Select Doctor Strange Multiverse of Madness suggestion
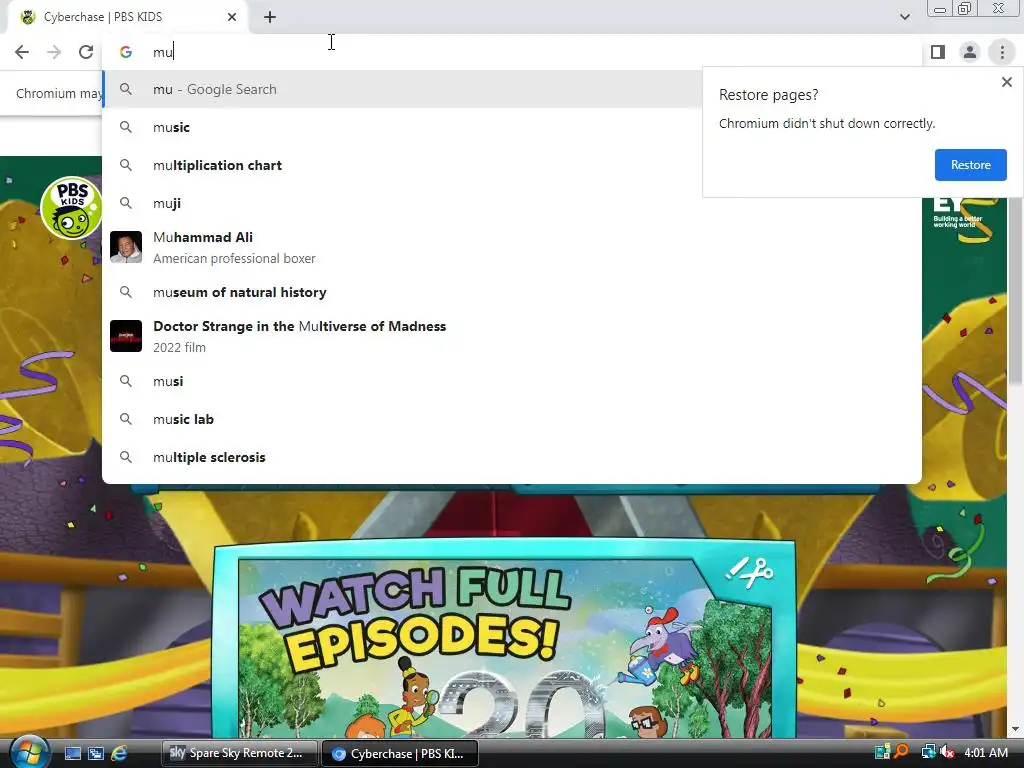Screen dimensions: 1024x768 (x=511, y=336)
